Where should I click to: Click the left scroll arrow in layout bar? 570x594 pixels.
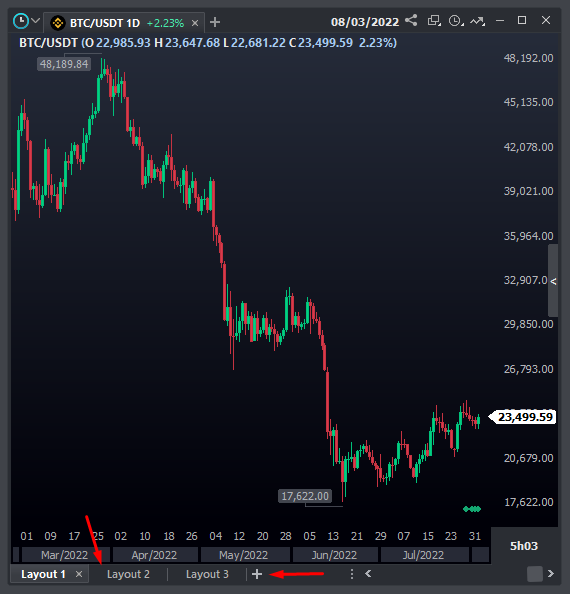[x=368, y=574]
